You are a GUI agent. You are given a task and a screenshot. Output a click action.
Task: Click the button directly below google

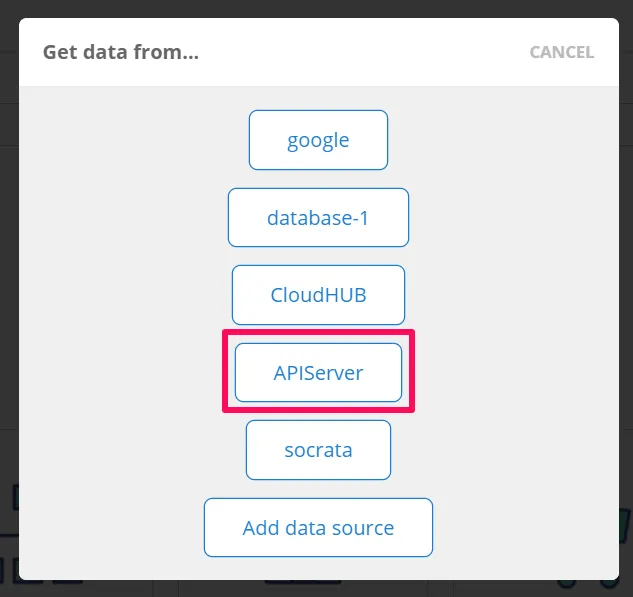[x=318, y=217]
